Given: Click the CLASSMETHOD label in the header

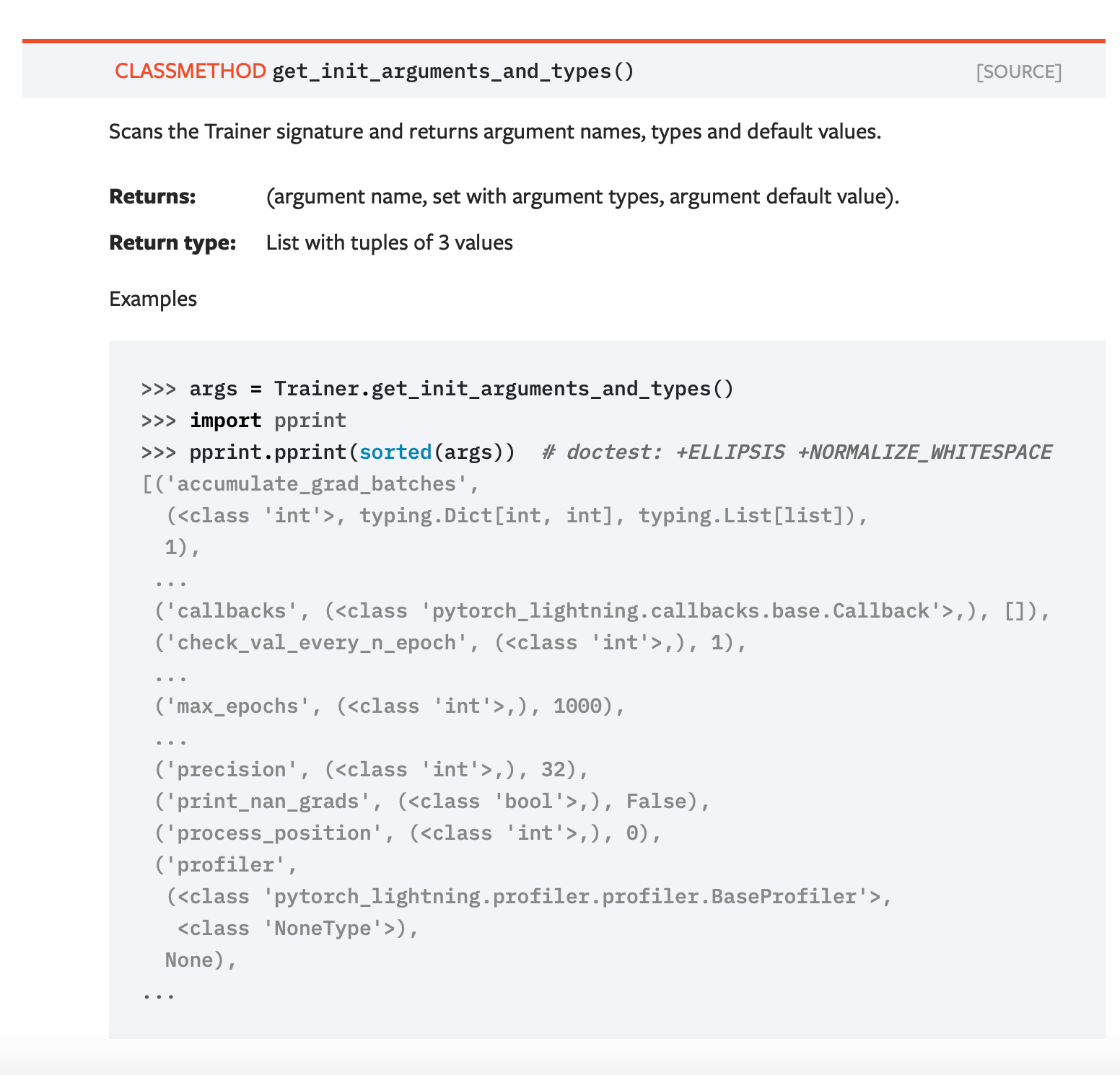Looking at the screenshot, I should pyautogui.click(x=191, y=71).
